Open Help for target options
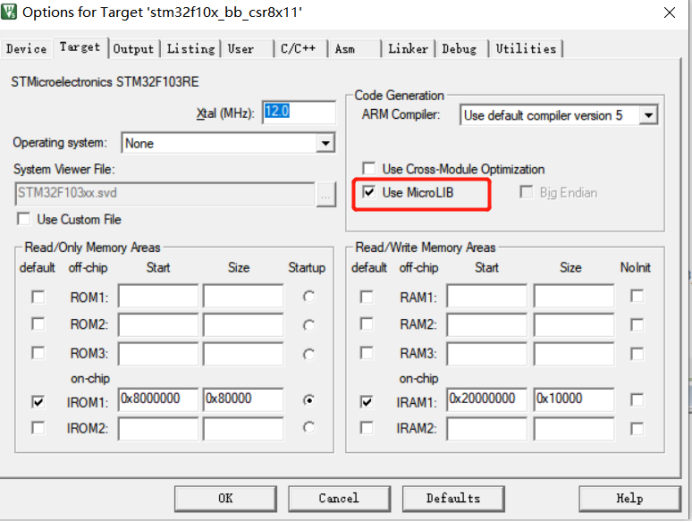This screenshot has width=692, height=522. [630, 499]
